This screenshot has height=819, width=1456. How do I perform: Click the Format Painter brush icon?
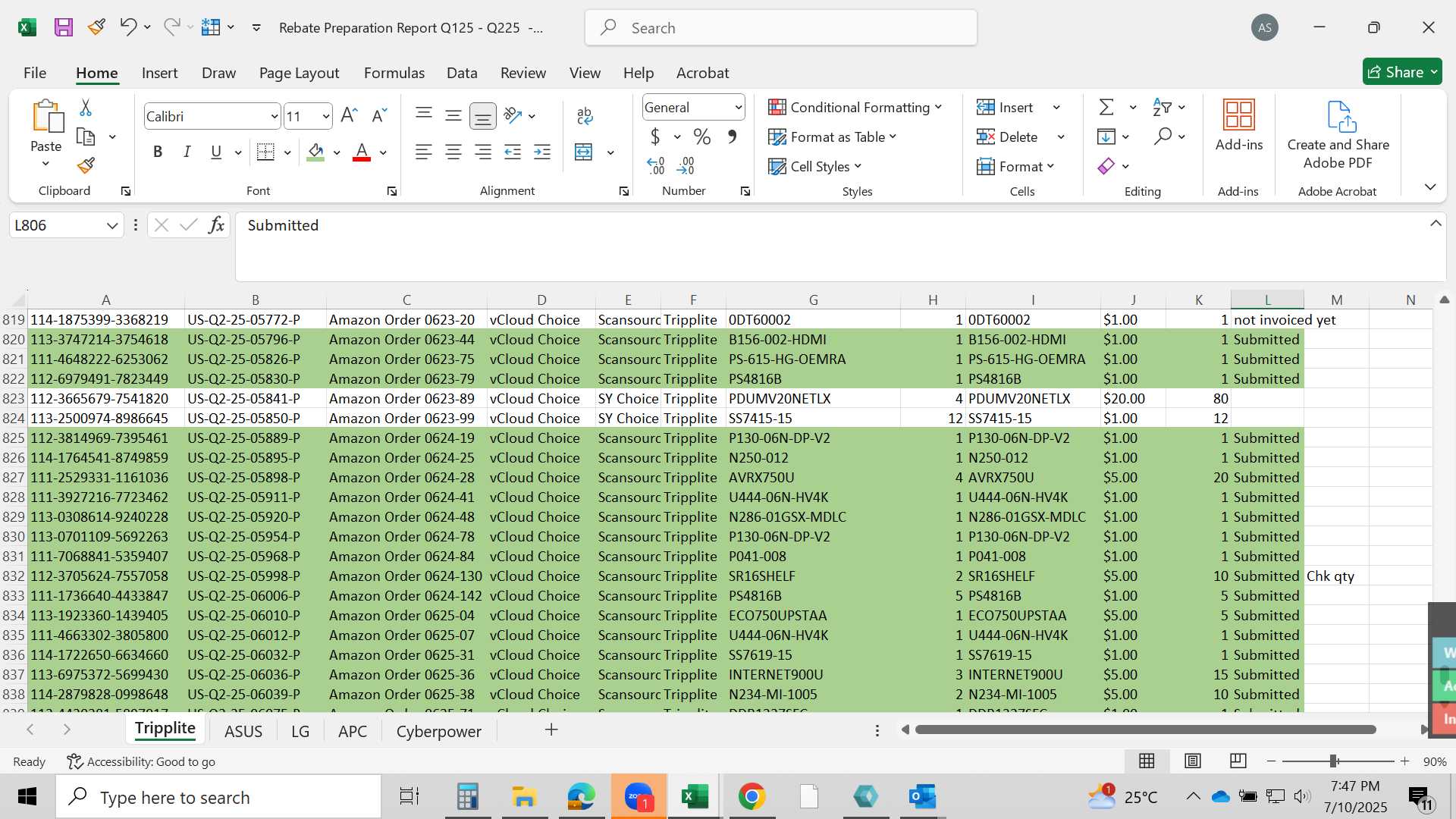(x=86, y=165)
